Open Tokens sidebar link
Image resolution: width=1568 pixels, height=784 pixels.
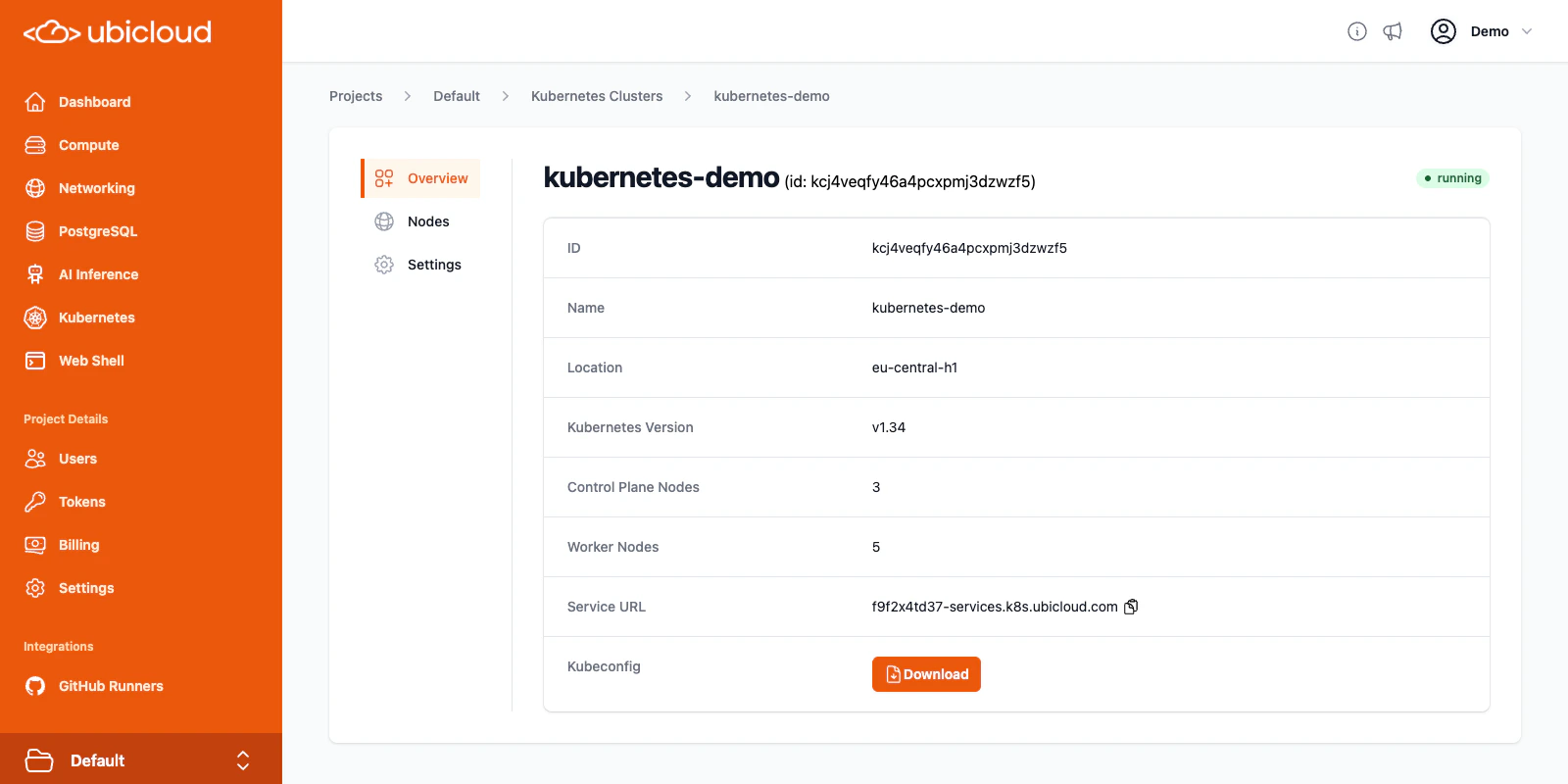(82, 502)
